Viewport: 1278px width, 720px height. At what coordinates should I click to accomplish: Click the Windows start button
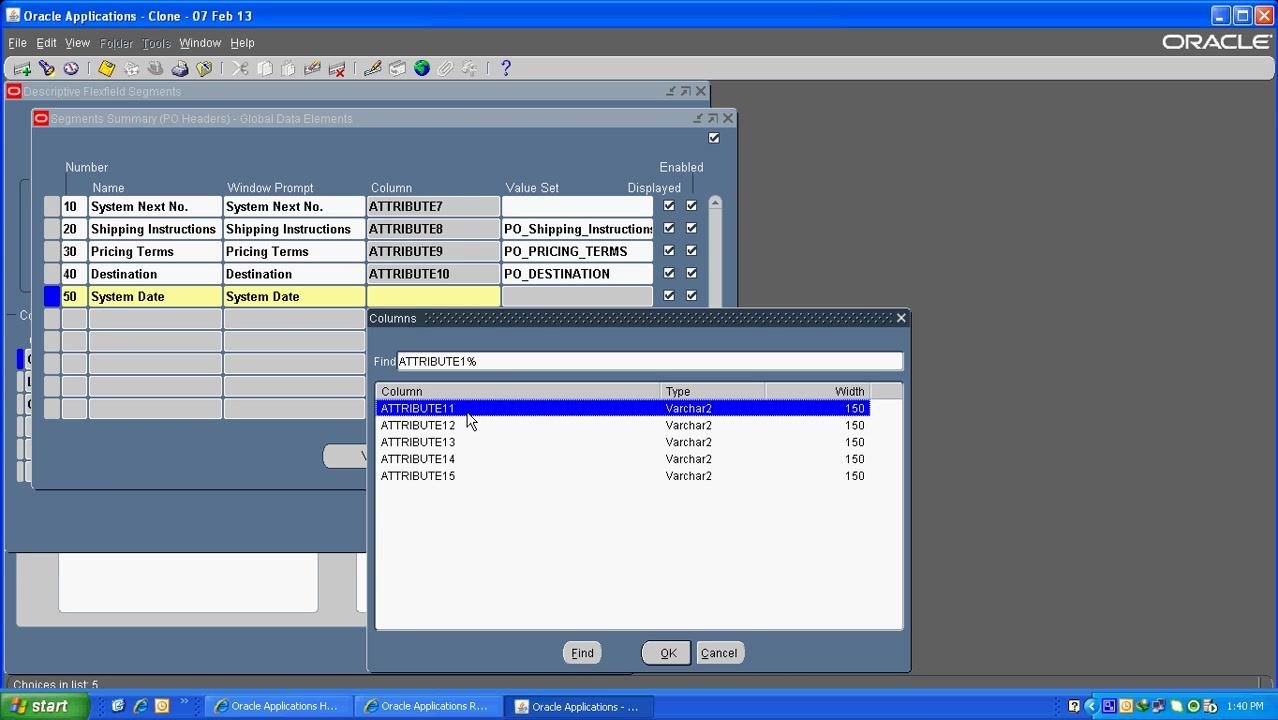pyautogui.click(x=44, y=706)
